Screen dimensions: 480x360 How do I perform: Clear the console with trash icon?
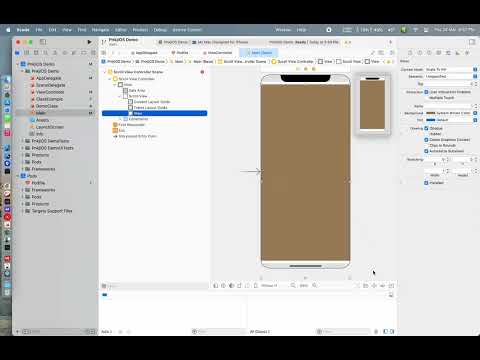tap(376, 331)
